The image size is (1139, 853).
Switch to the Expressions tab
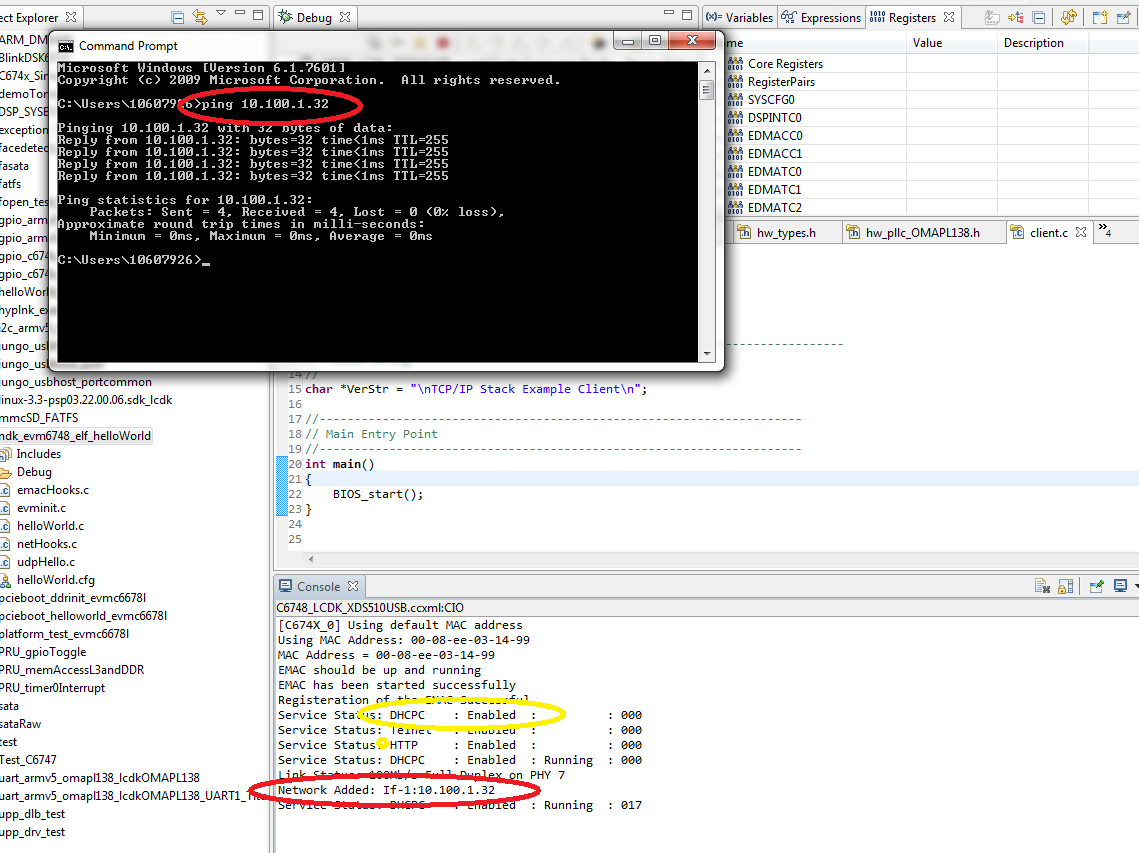point(822,17)
